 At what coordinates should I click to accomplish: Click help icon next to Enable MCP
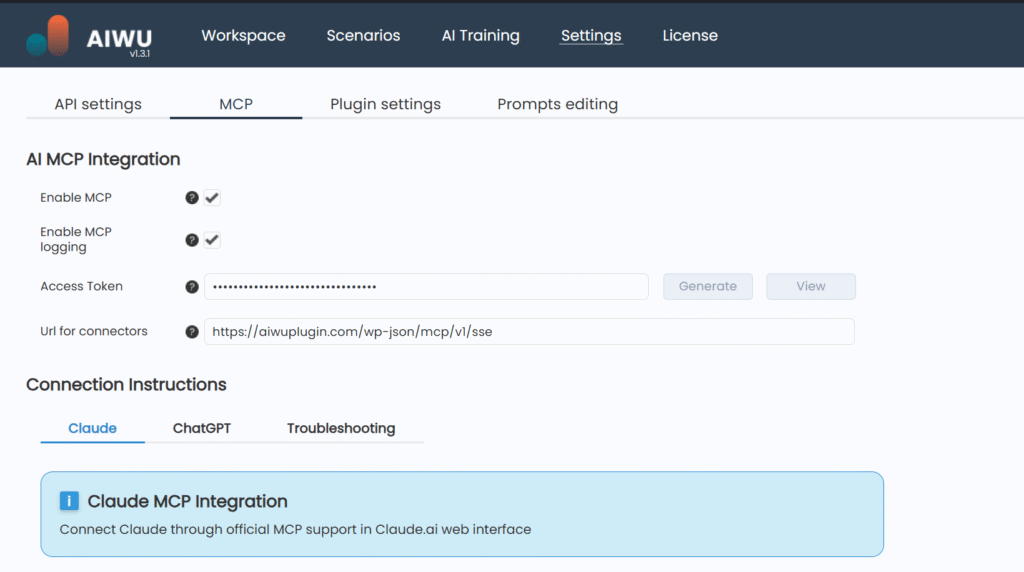pos(192,198)
